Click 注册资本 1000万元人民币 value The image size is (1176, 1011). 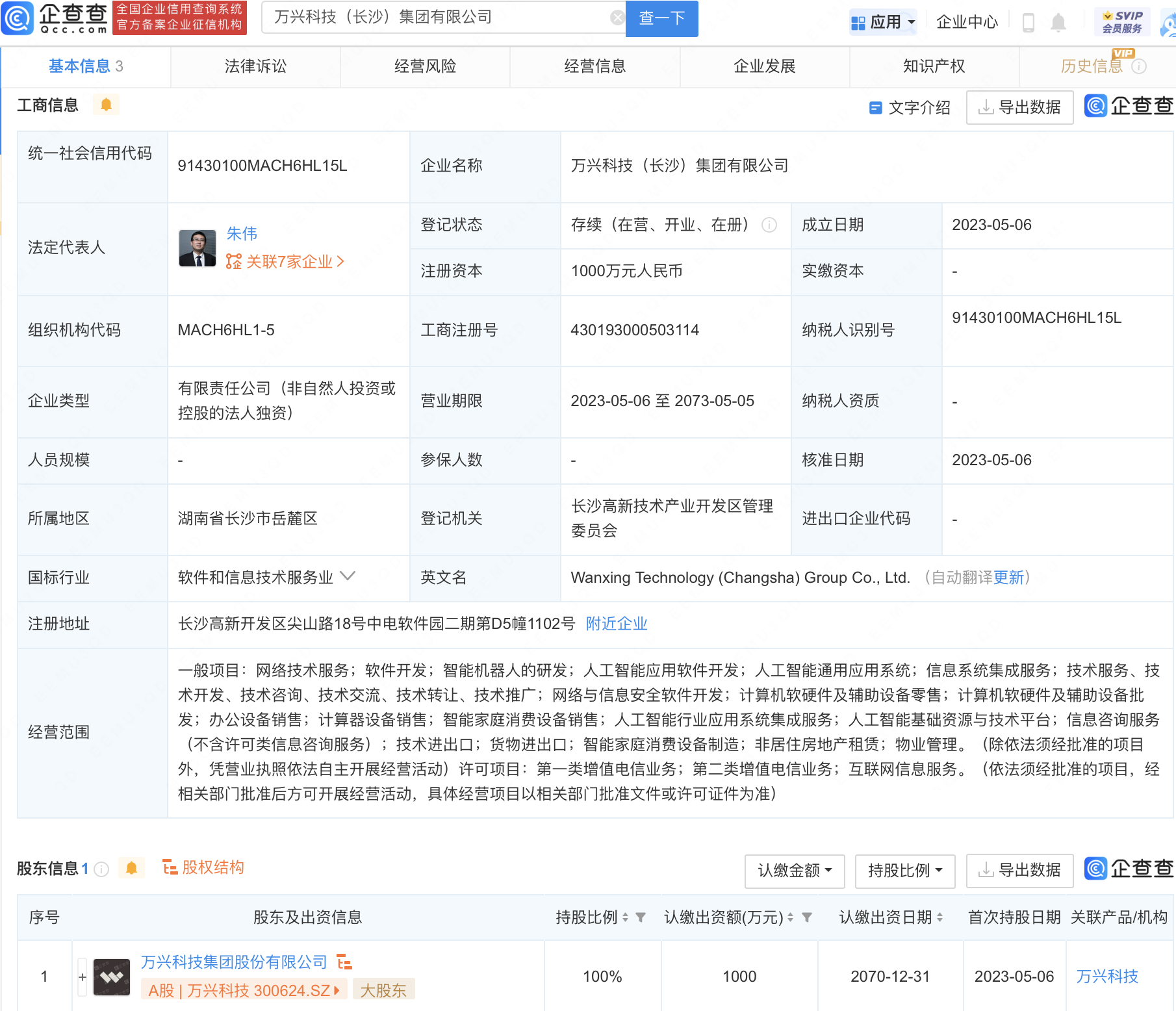pos(626,271)
